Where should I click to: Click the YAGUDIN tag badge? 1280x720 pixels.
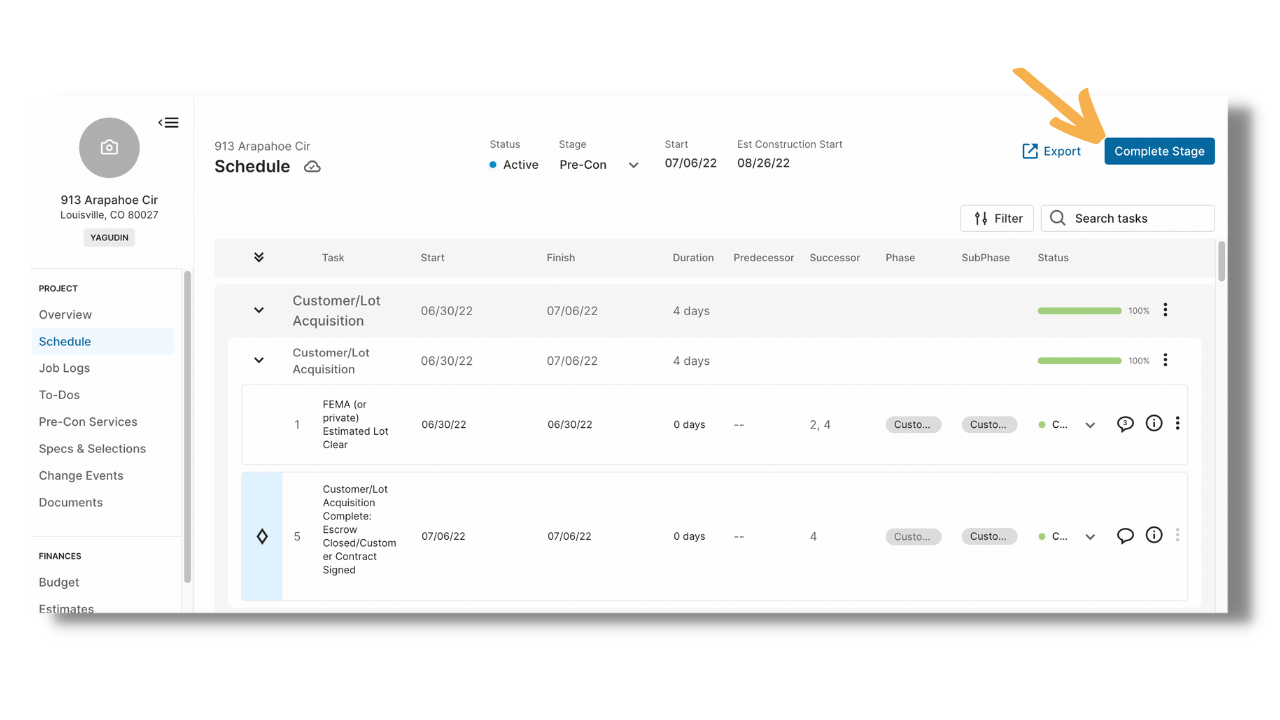click(109, 238)
